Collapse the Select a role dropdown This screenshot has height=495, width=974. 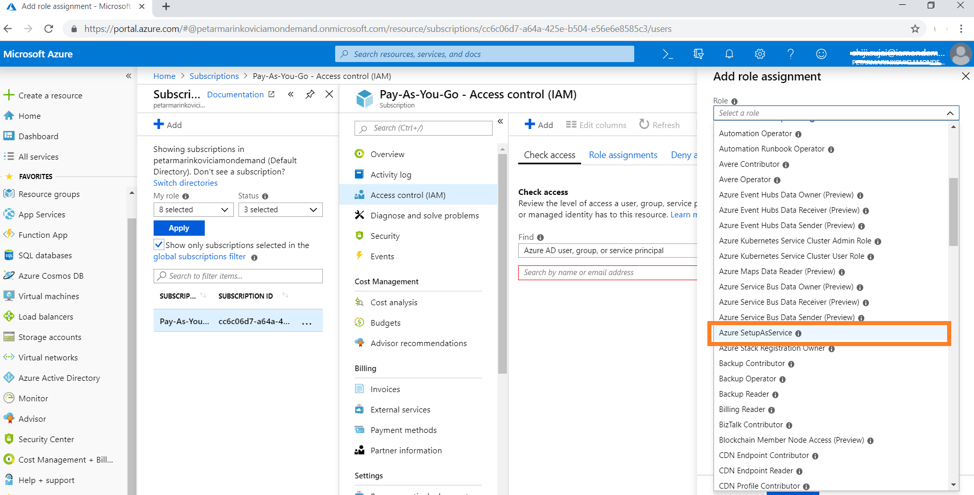point(949,113)
